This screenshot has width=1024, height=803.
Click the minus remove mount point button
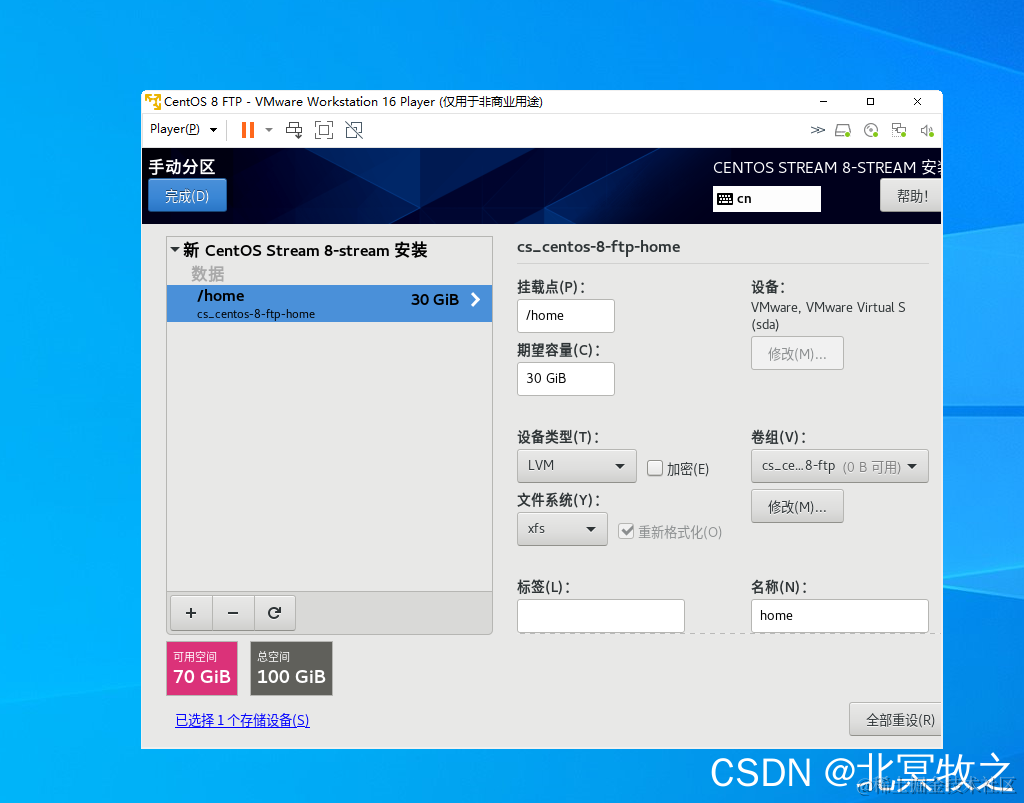(x=233, y=613)
